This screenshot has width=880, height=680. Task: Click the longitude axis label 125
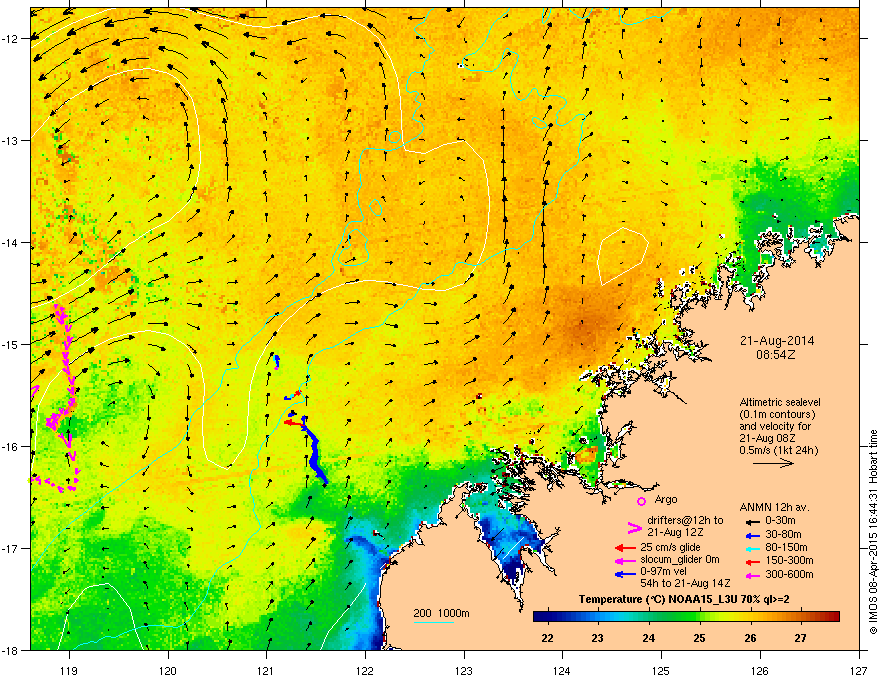(661, 670)
